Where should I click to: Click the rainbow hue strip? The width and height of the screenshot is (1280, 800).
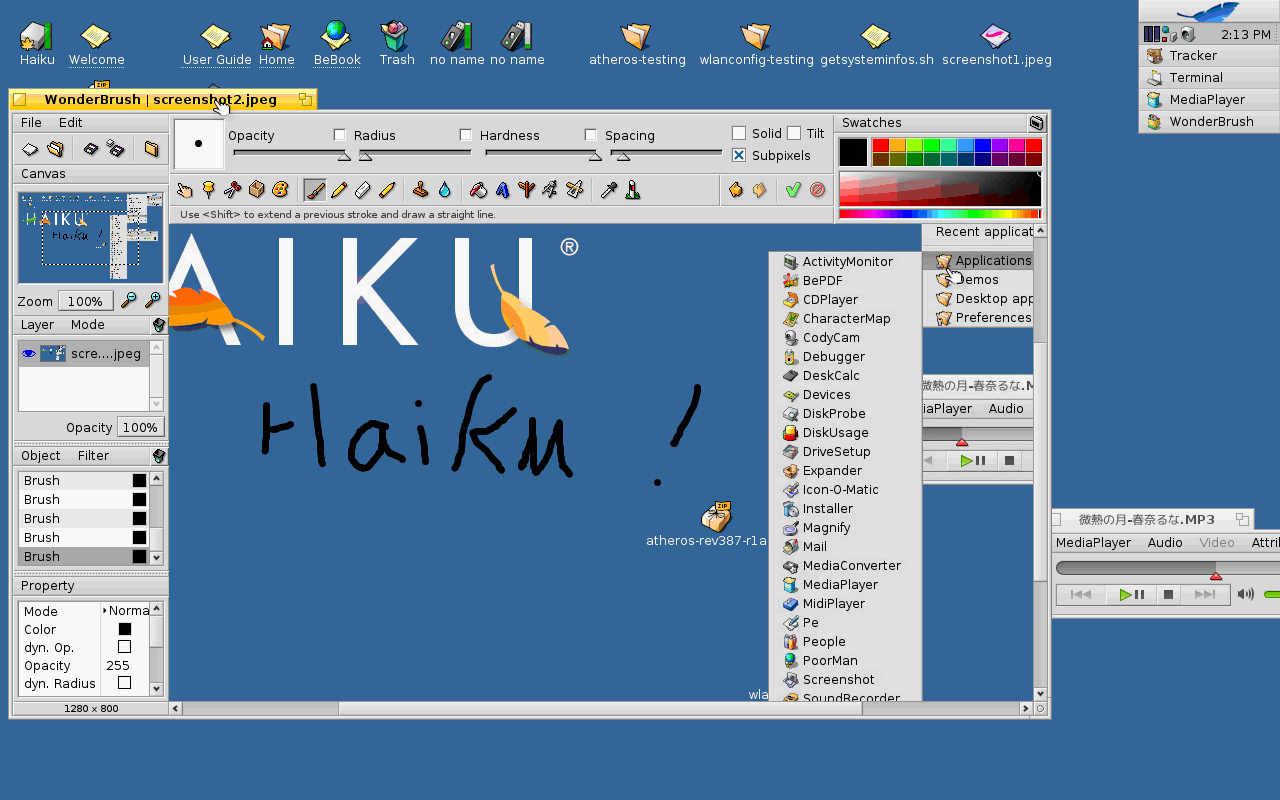click(x=940, y=213)
